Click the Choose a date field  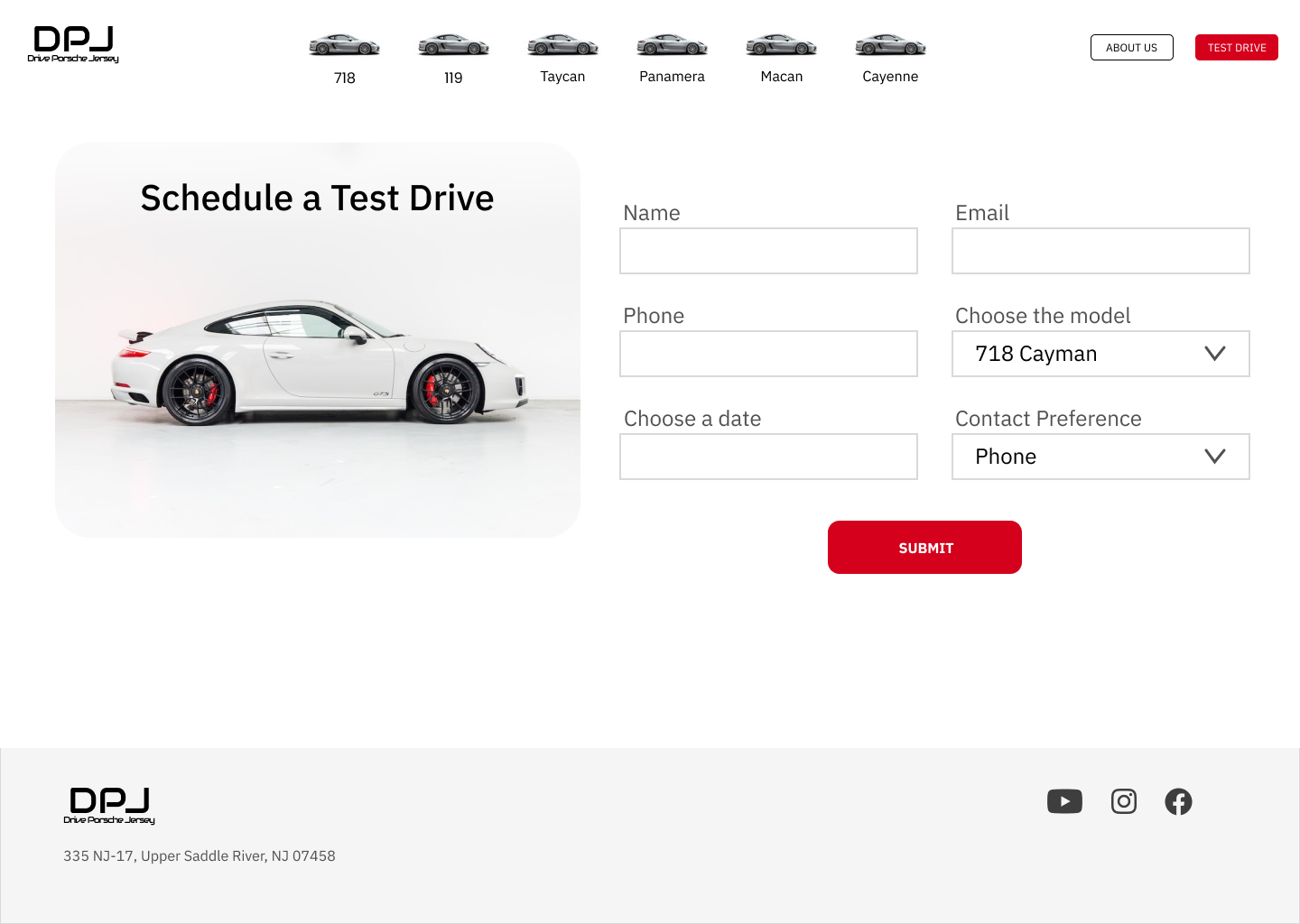click(768, 457)
